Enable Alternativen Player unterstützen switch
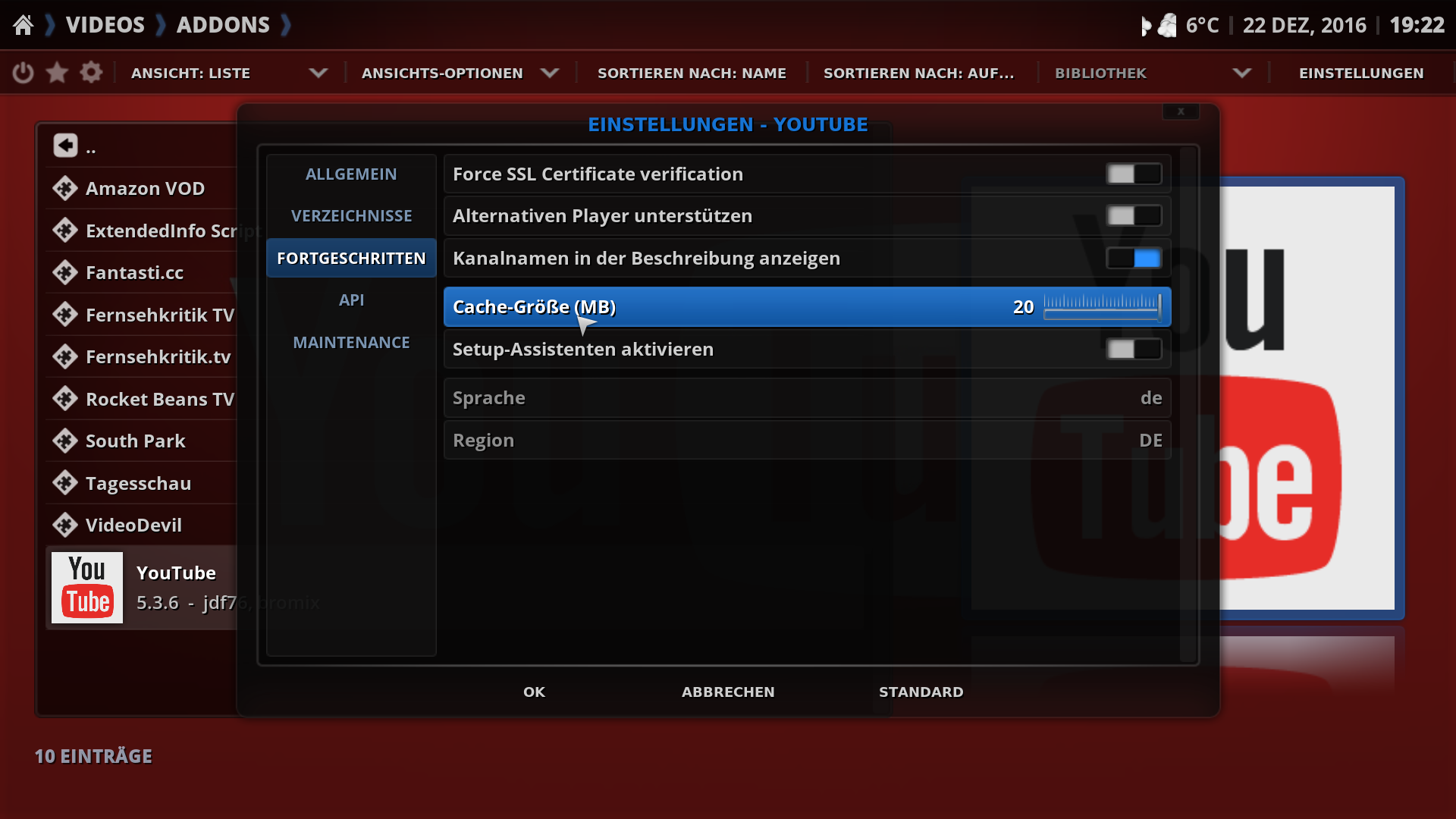This screenshot has width=1456, height=819. point(1134,216)
